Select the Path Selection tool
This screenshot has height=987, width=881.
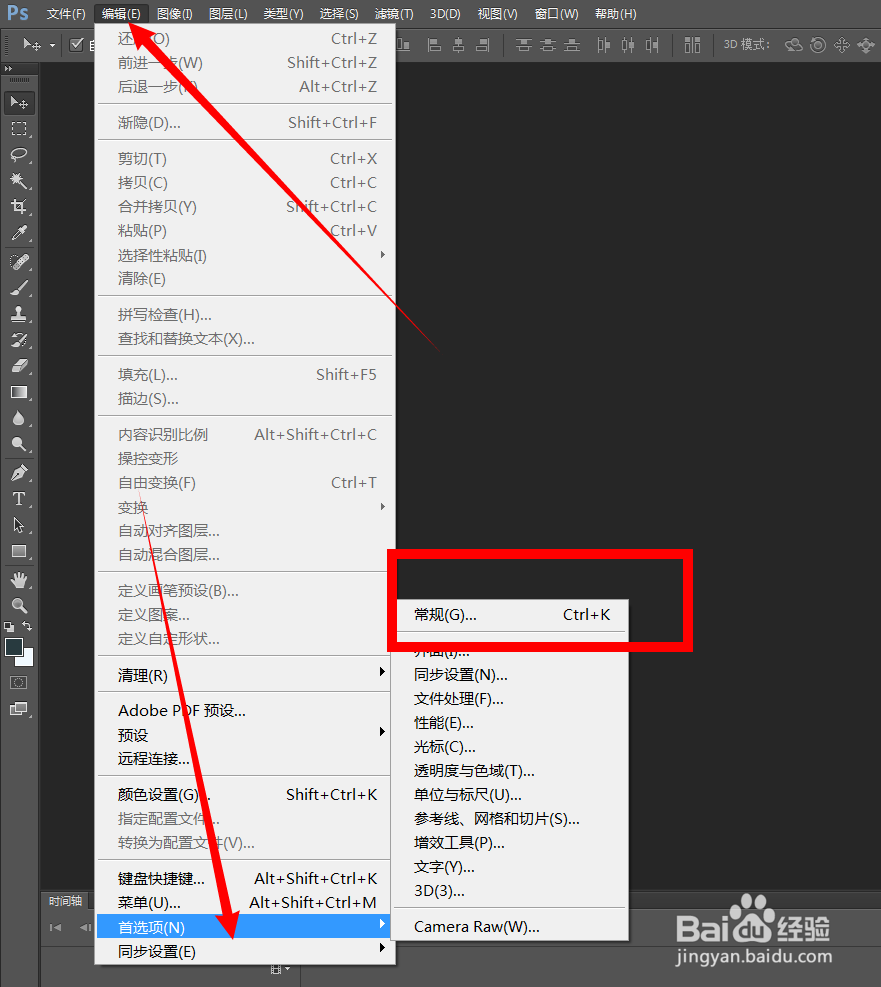(19, 526)
